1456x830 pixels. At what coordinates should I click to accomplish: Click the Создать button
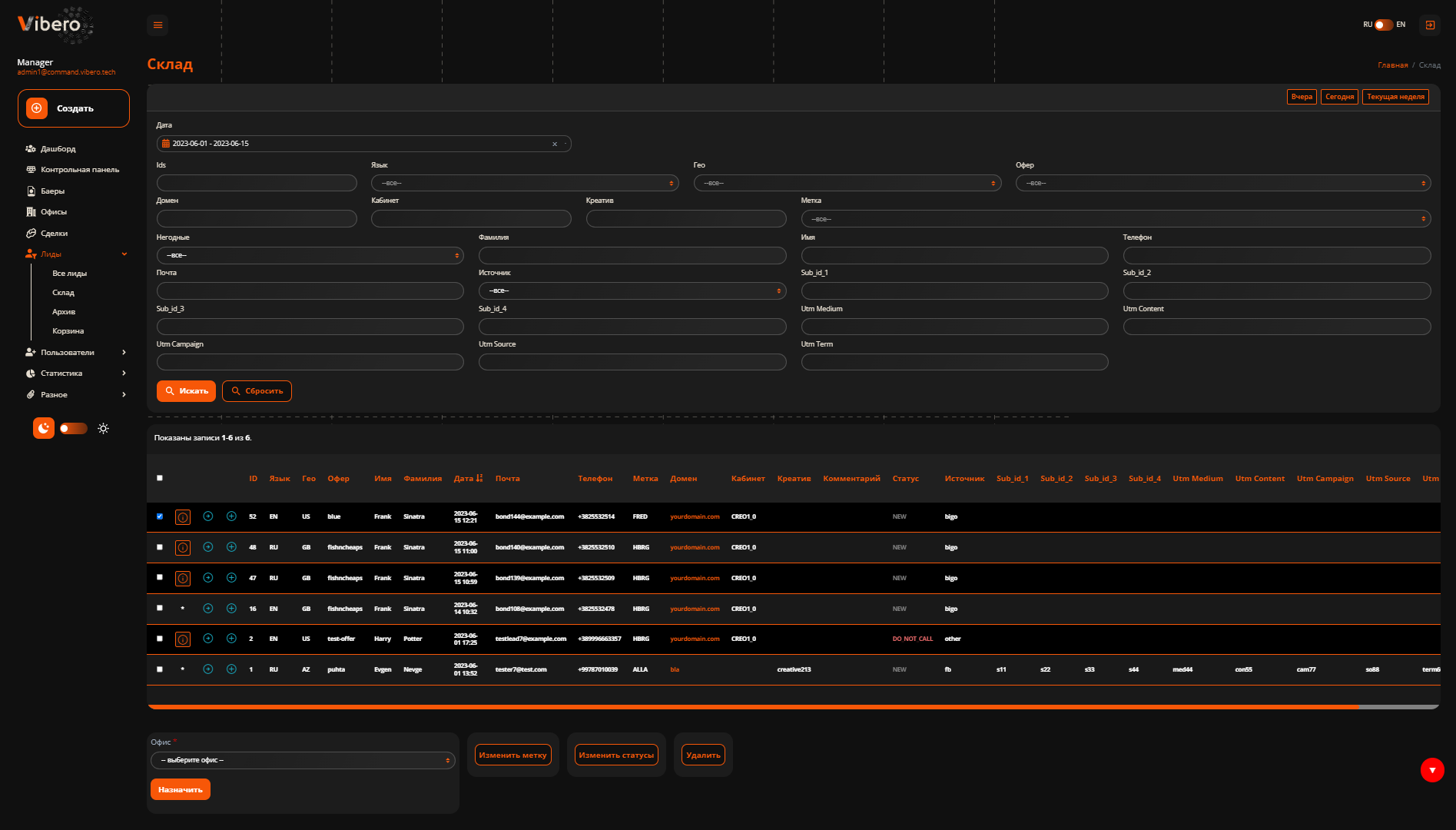coord(74,108)
